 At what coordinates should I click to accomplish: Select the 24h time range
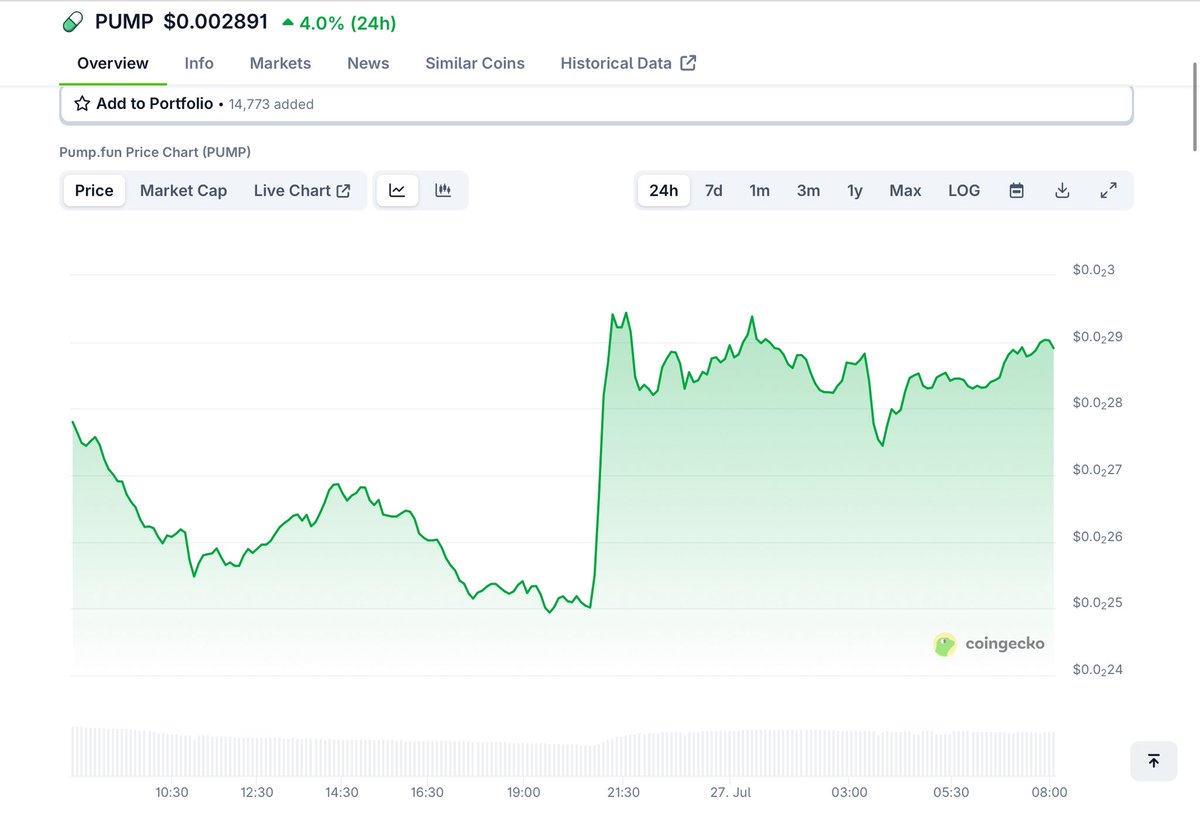663,190
